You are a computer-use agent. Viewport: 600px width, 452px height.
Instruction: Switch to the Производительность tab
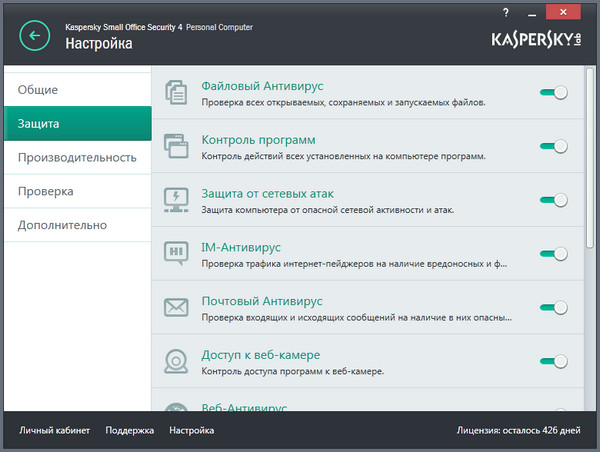coord(76,157)
